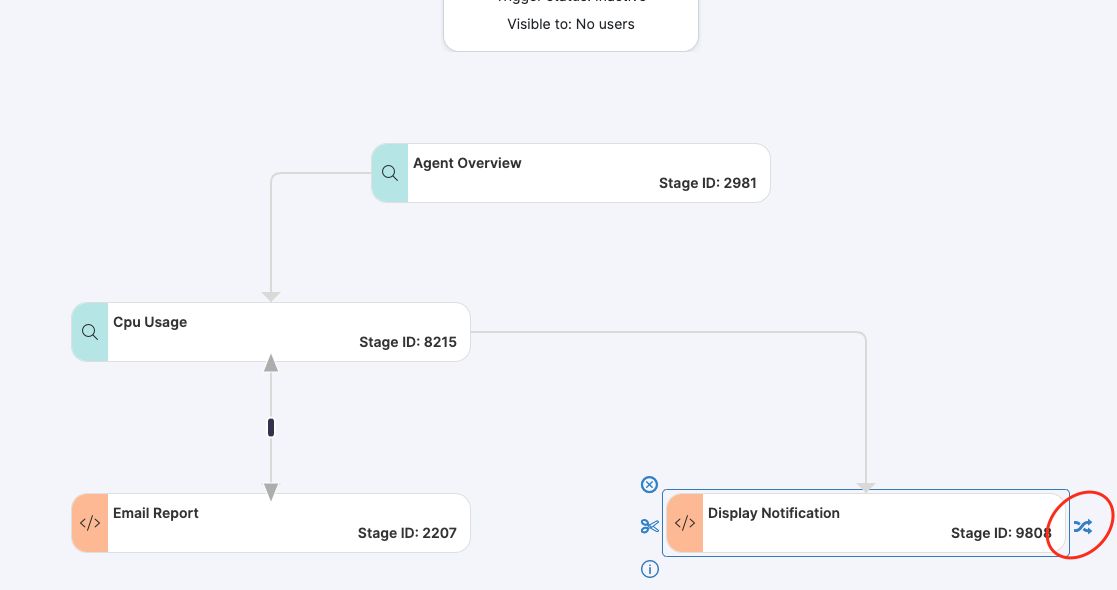The width and height of the screenshot is (1117, 590).
Task: Click the magnifier icon on Cpu Usage stage
Action: (x=89, y=331)
